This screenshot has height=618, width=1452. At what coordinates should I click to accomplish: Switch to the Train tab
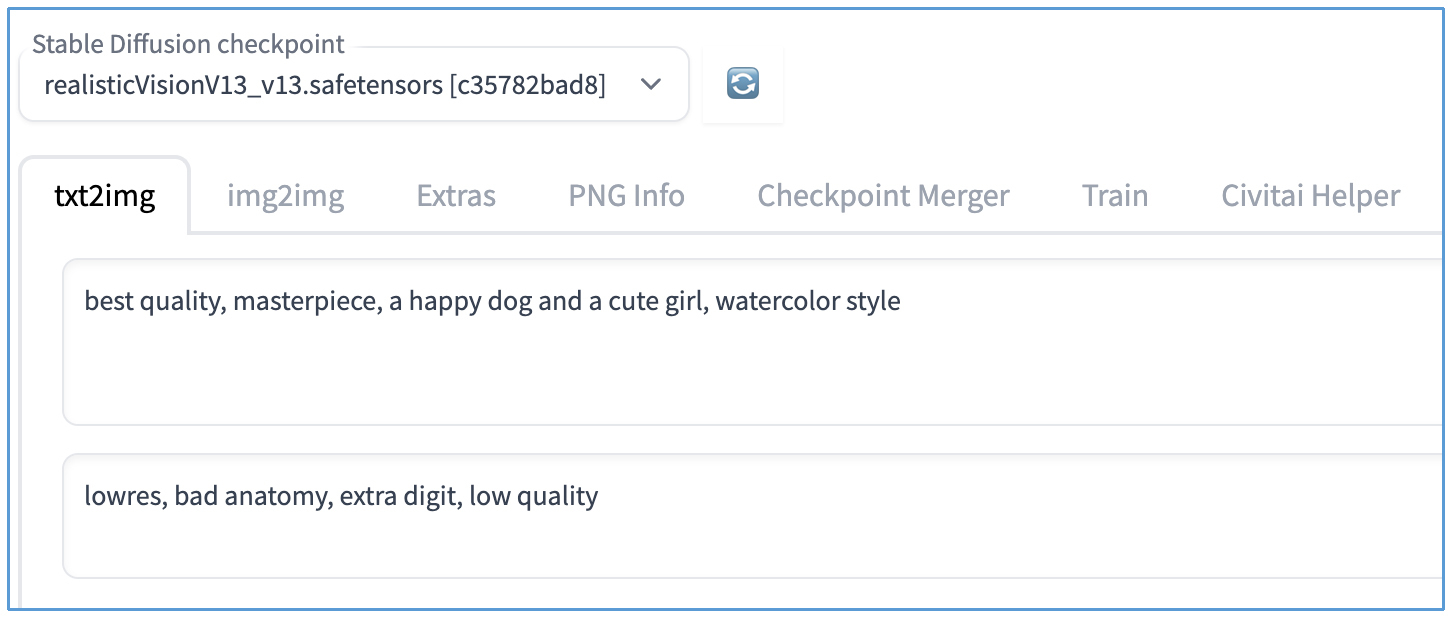click(x=1114, y=196)
